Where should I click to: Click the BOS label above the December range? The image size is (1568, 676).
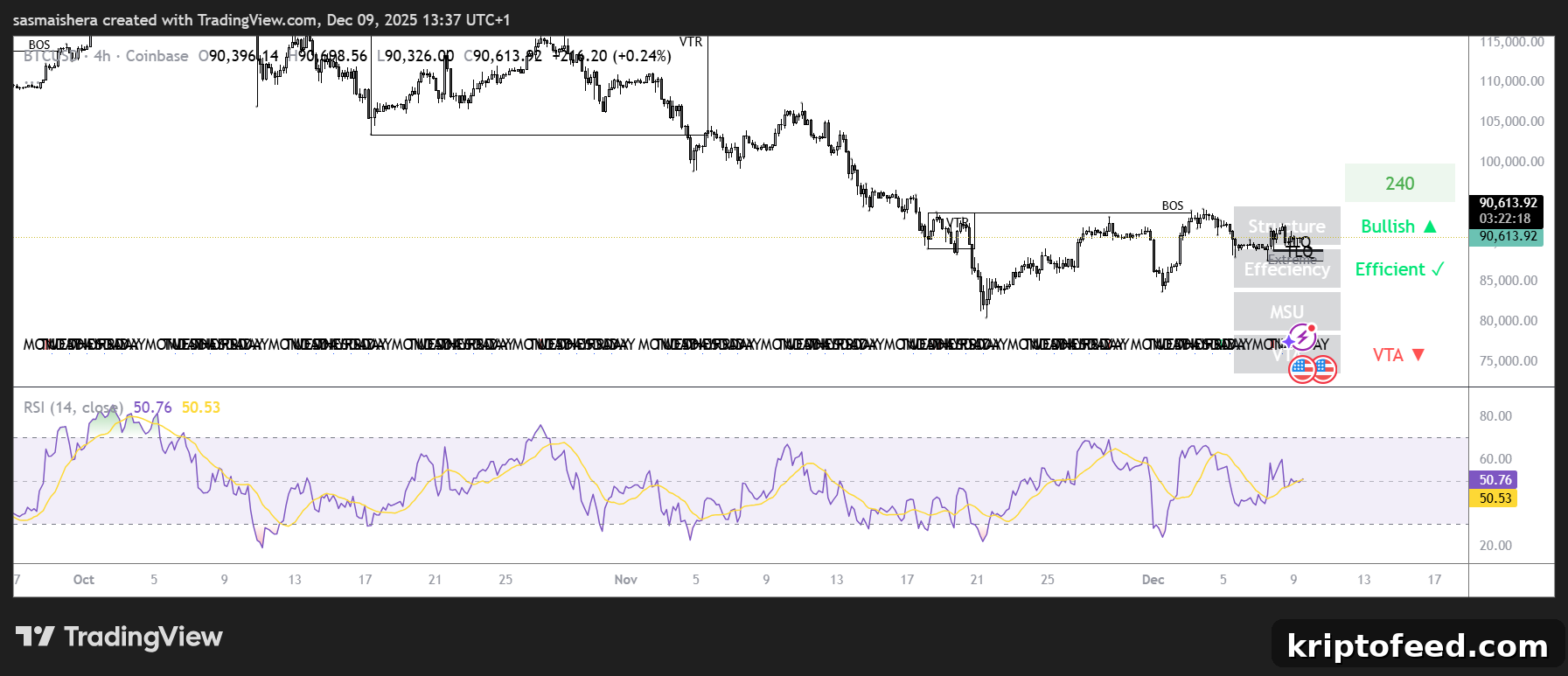[1173, 206]
